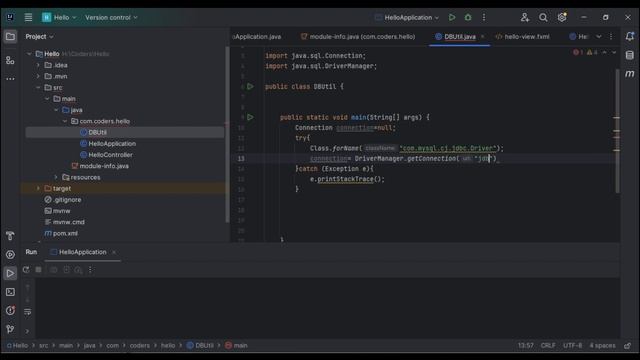Open the Git tool window icon
The width and height of the screenshot is (640, 360).
pos(10,329)
